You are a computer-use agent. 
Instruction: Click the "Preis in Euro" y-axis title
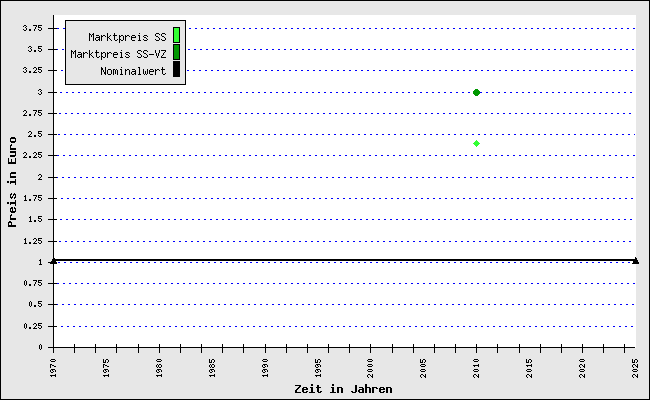tap(13, 183)
